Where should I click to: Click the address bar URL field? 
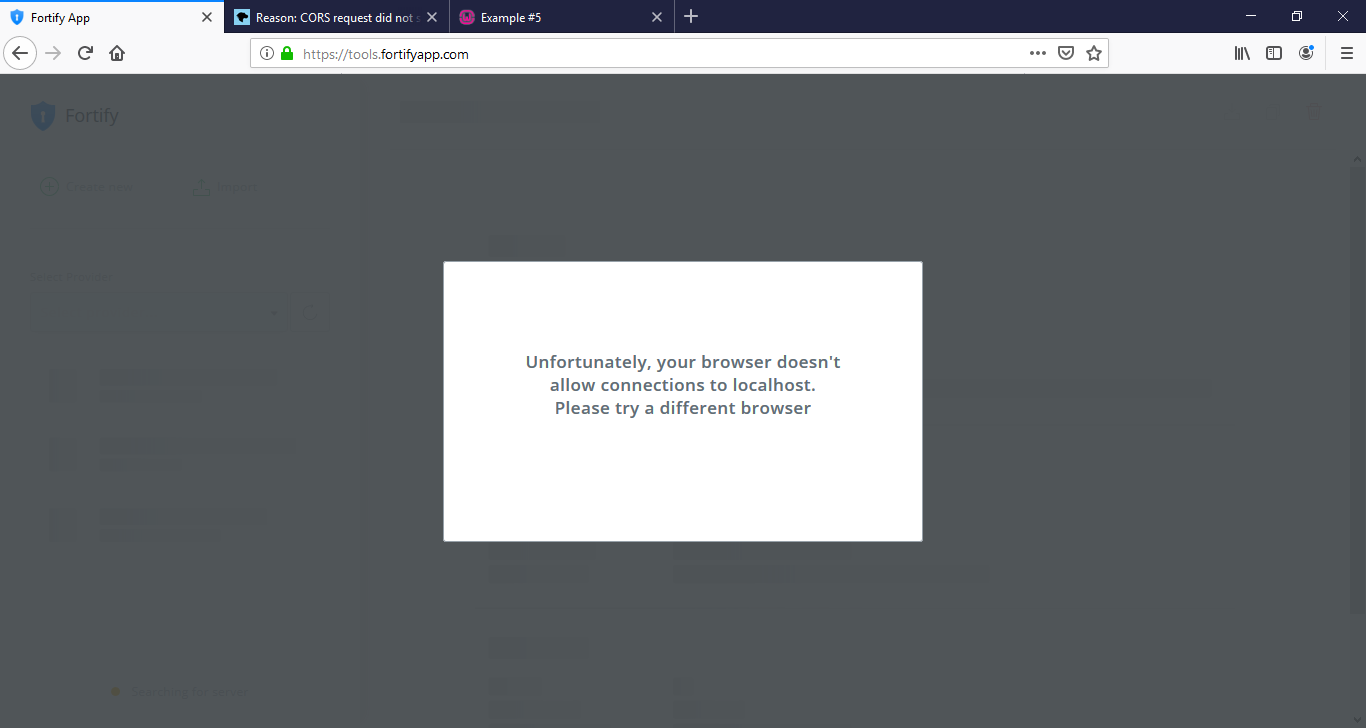(600, 54)
